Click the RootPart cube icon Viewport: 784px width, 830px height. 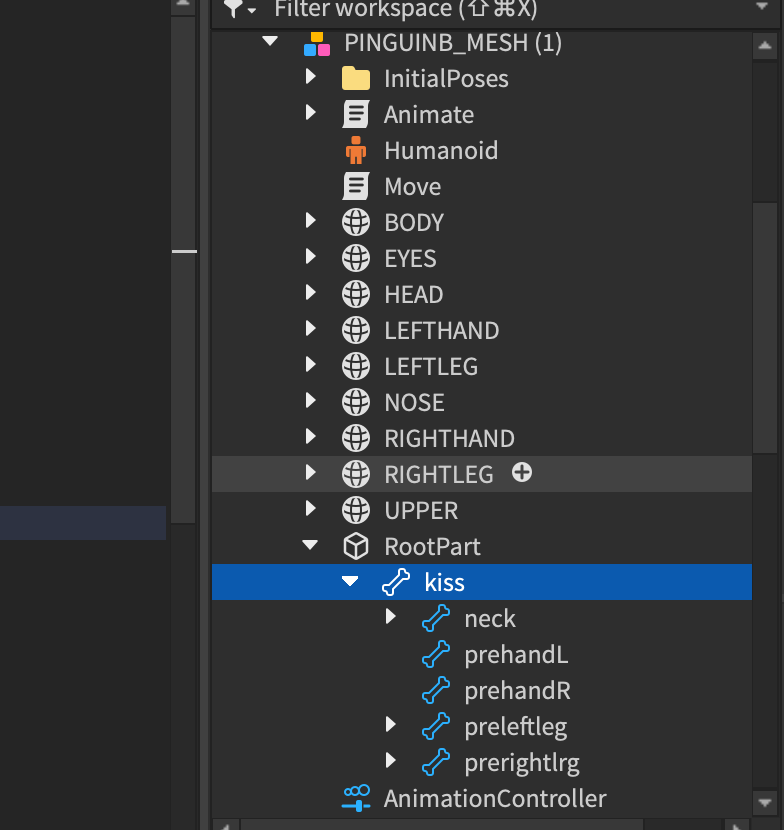tap(355, 547)
